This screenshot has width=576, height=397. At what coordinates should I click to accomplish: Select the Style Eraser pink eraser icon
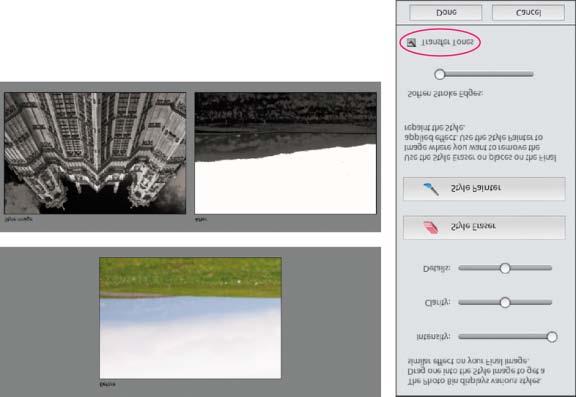pyautogui.click(x=431, y=227)
